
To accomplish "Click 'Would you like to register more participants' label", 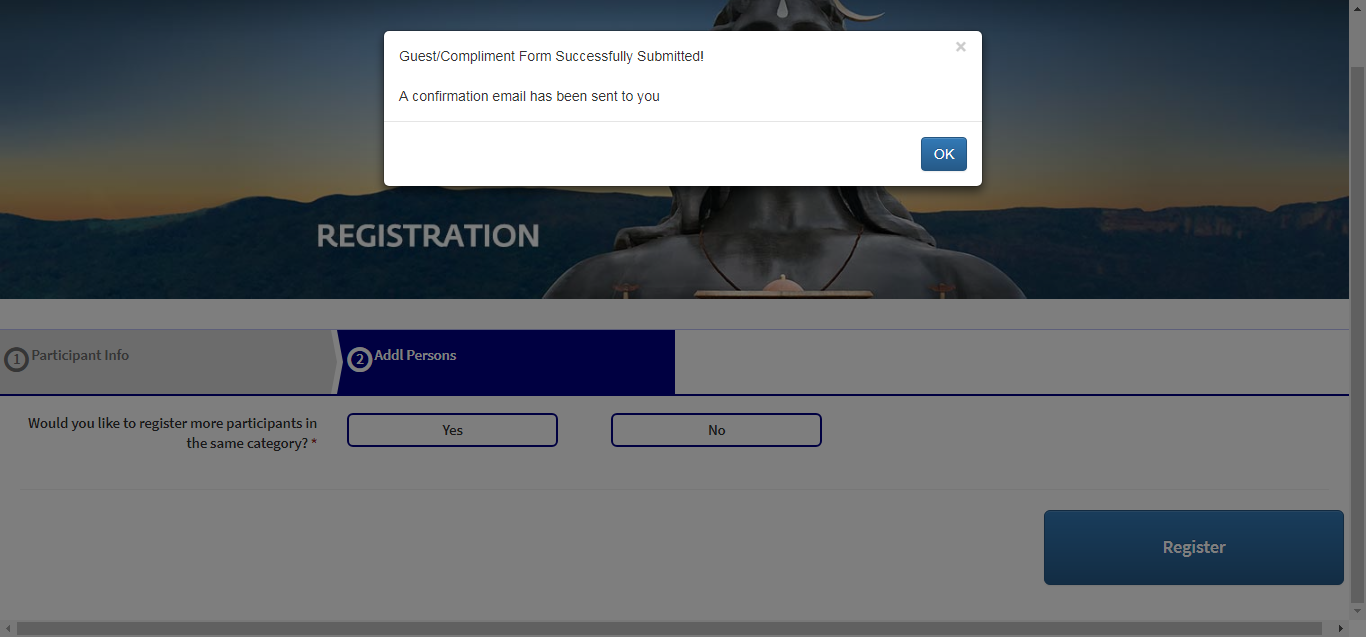I will point(172,433).
